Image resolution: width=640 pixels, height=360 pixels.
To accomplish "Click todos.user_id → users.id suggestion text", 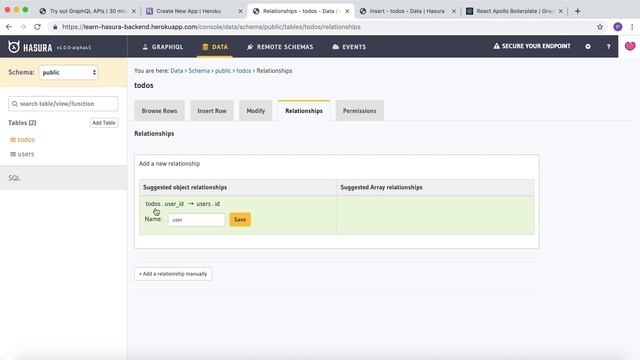I will (x=182, y=204).
